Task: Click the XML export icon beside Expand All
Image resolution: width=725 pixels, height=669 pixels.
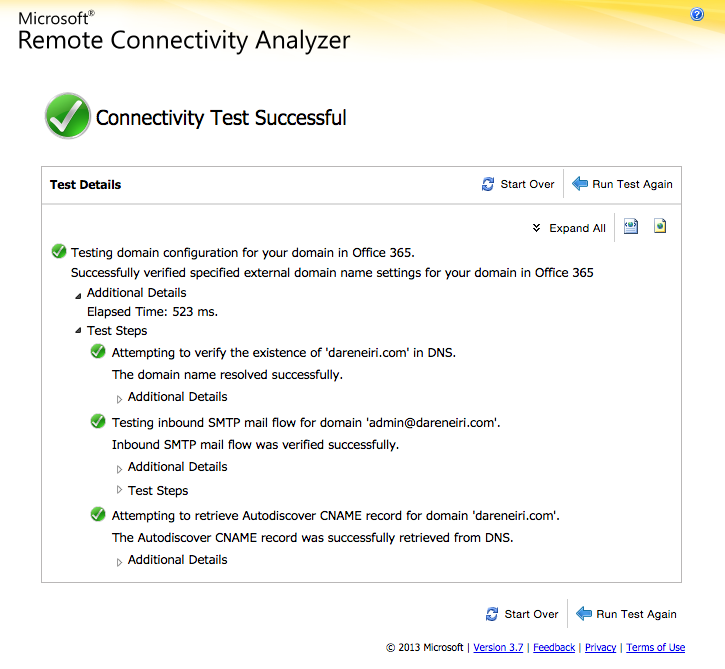Action: click(631, 227)
